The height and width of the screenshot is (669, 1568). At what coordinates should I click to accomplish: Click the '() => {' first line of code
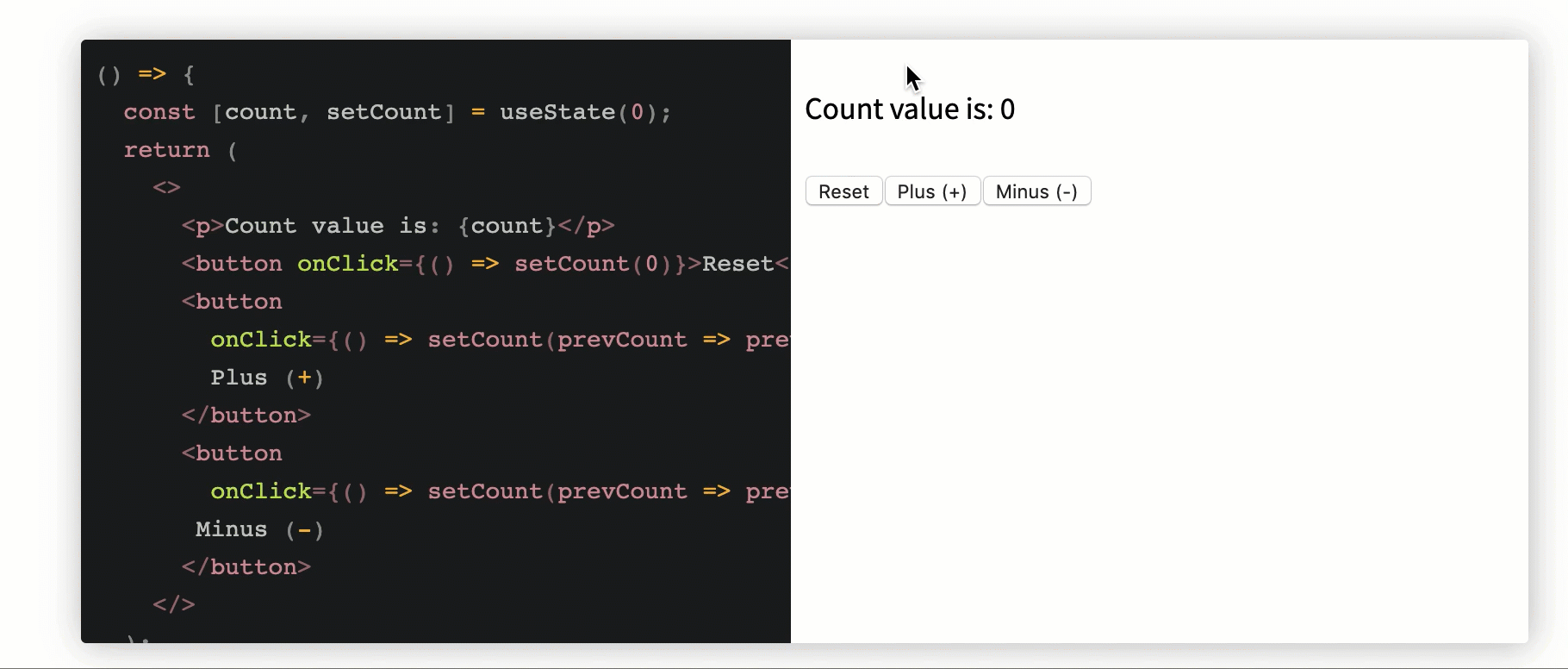146,74
